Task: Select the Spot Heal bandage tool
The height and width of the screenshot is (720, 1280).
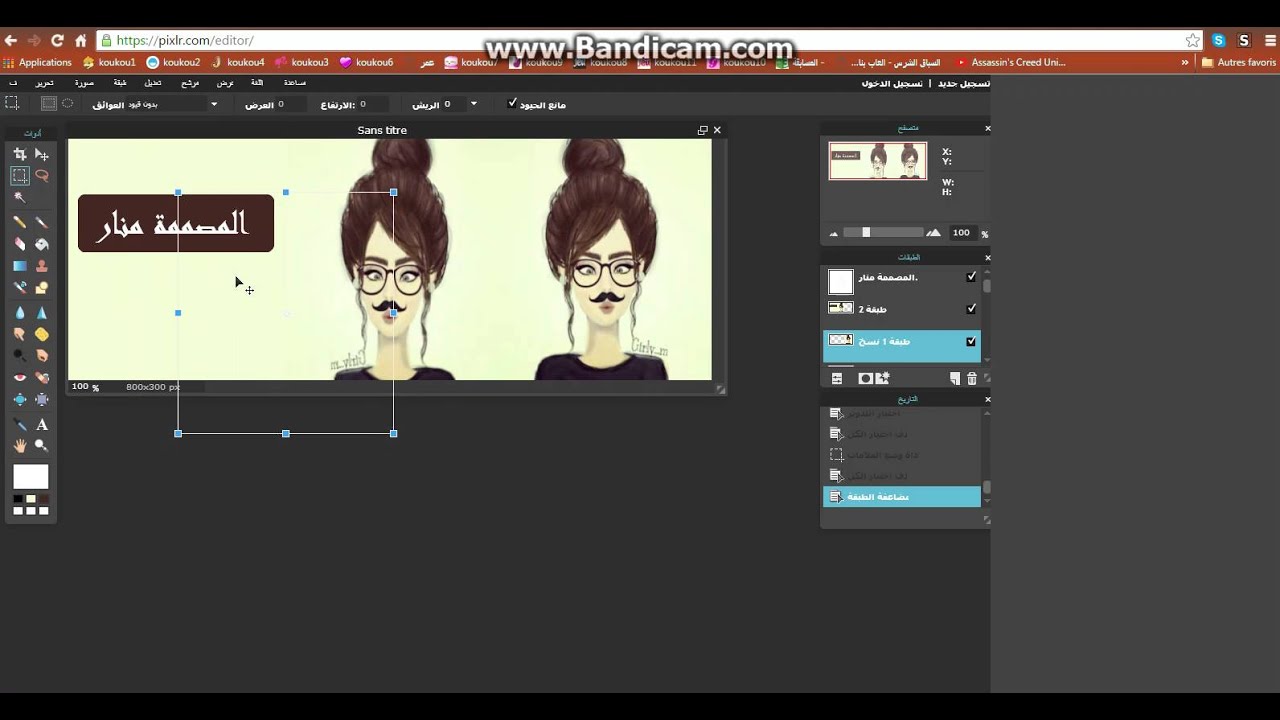Action: coord(42,378)
